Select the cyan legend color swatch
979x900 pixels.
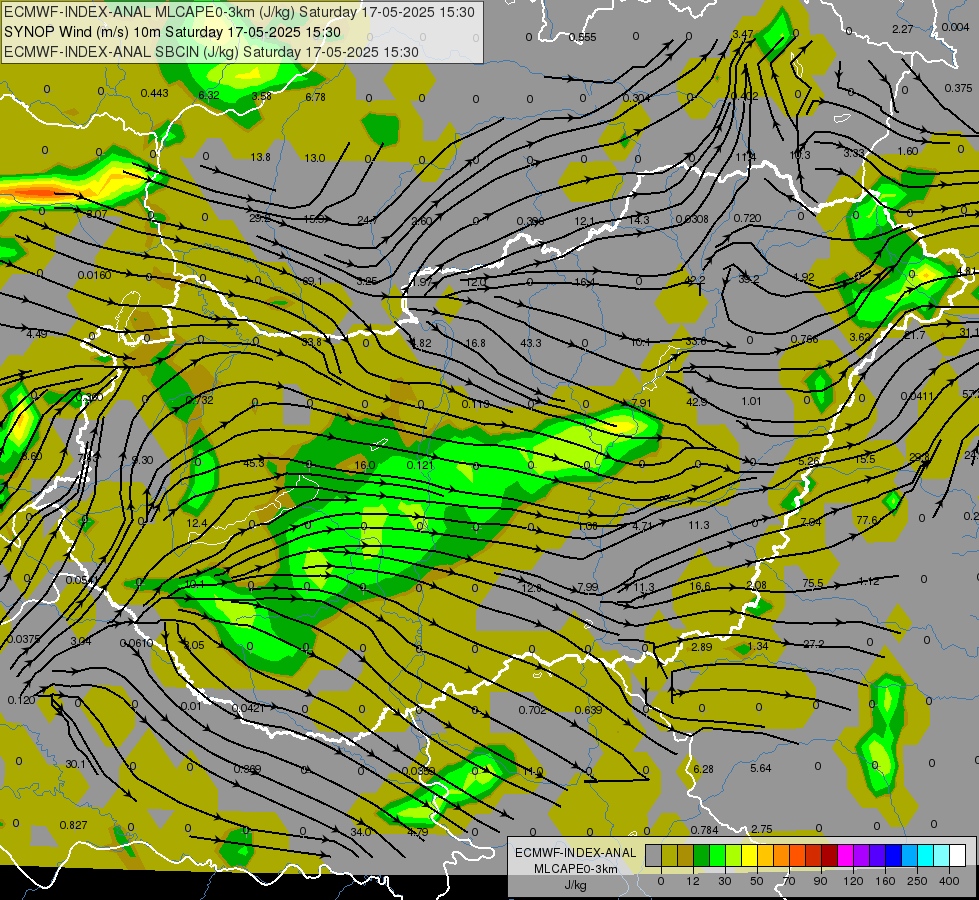pyautogui.click(x=925, y=856)
